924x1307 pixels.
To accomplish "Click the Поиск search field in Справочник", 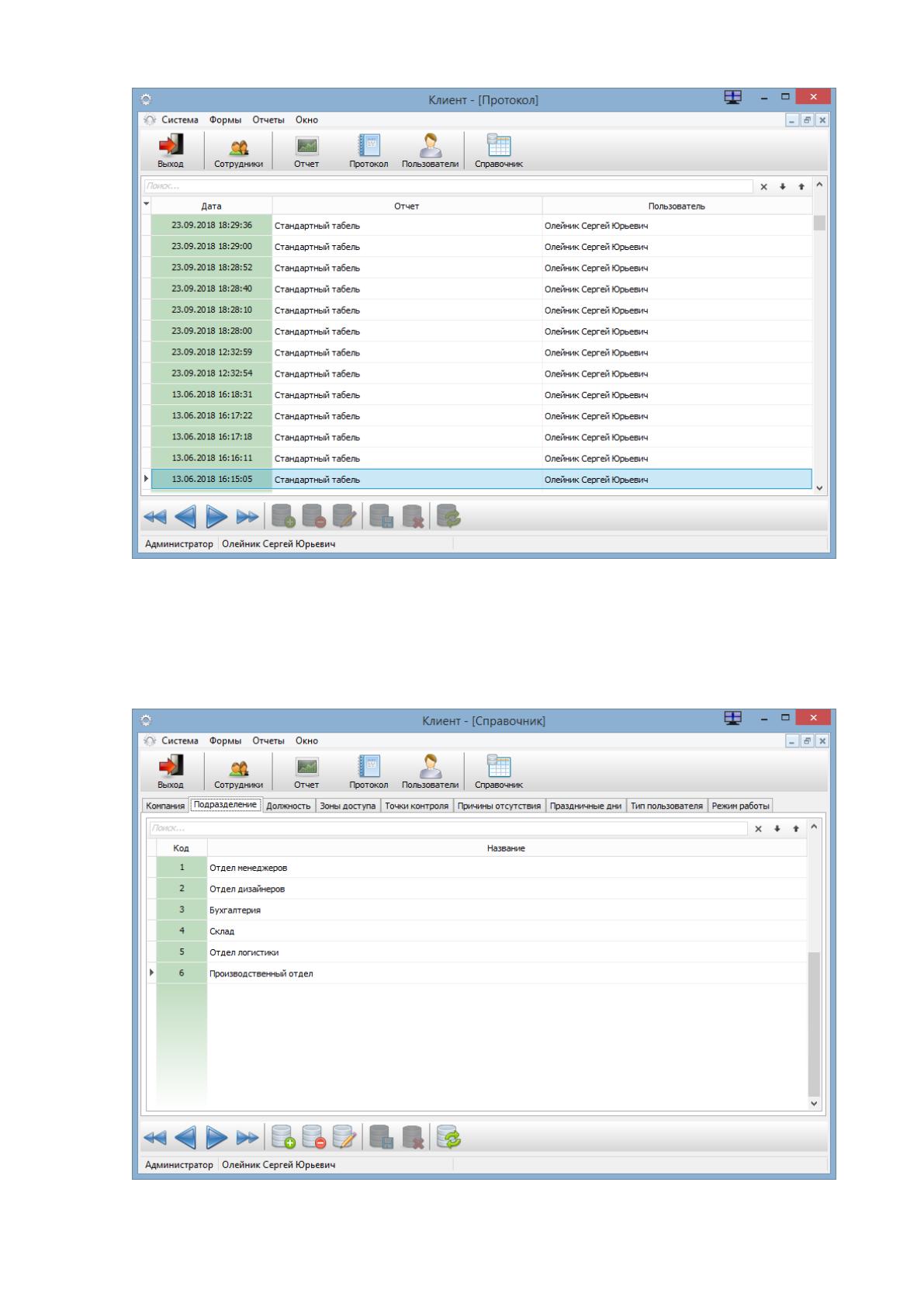I will 448,828.
